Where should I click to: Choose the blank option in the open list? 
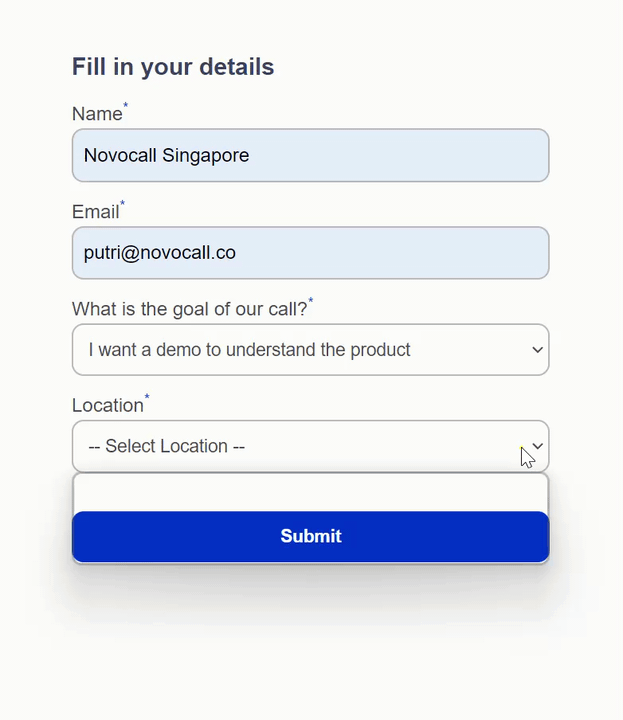tap(310, 493)
